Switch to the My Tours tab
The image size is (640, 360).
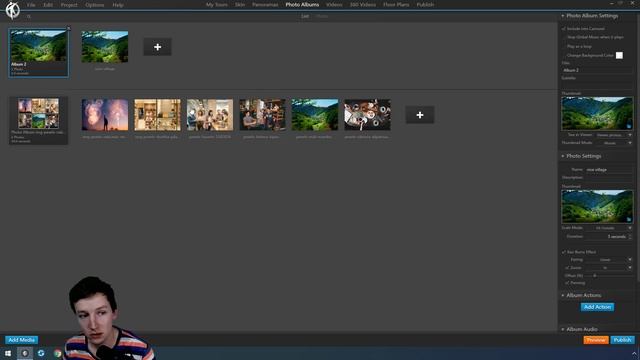click(217, 4)
